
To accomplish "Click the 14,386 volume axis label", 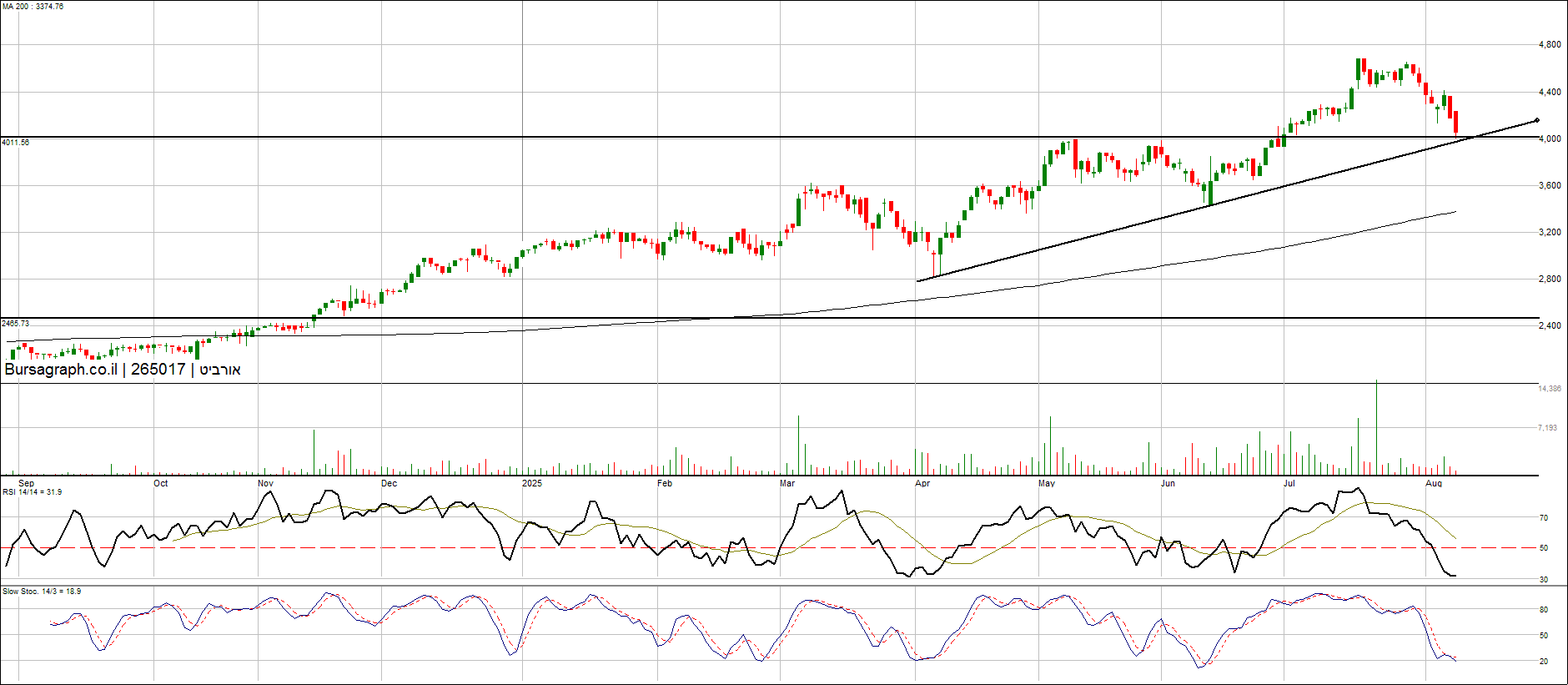I will coord(1550,389).
